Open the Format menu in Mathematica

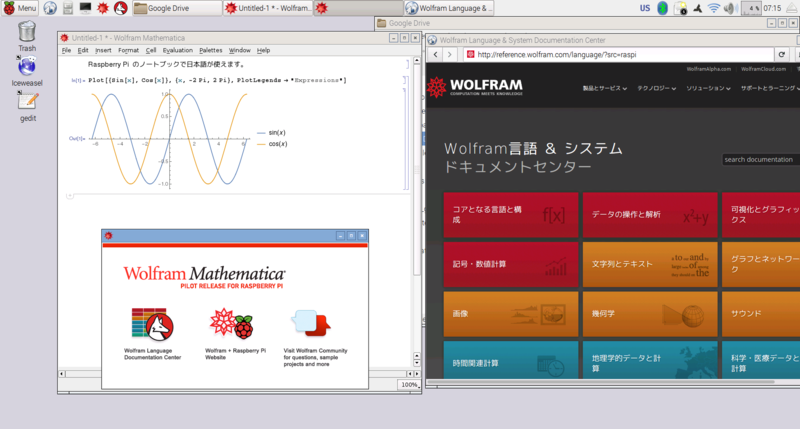[128, 50]
